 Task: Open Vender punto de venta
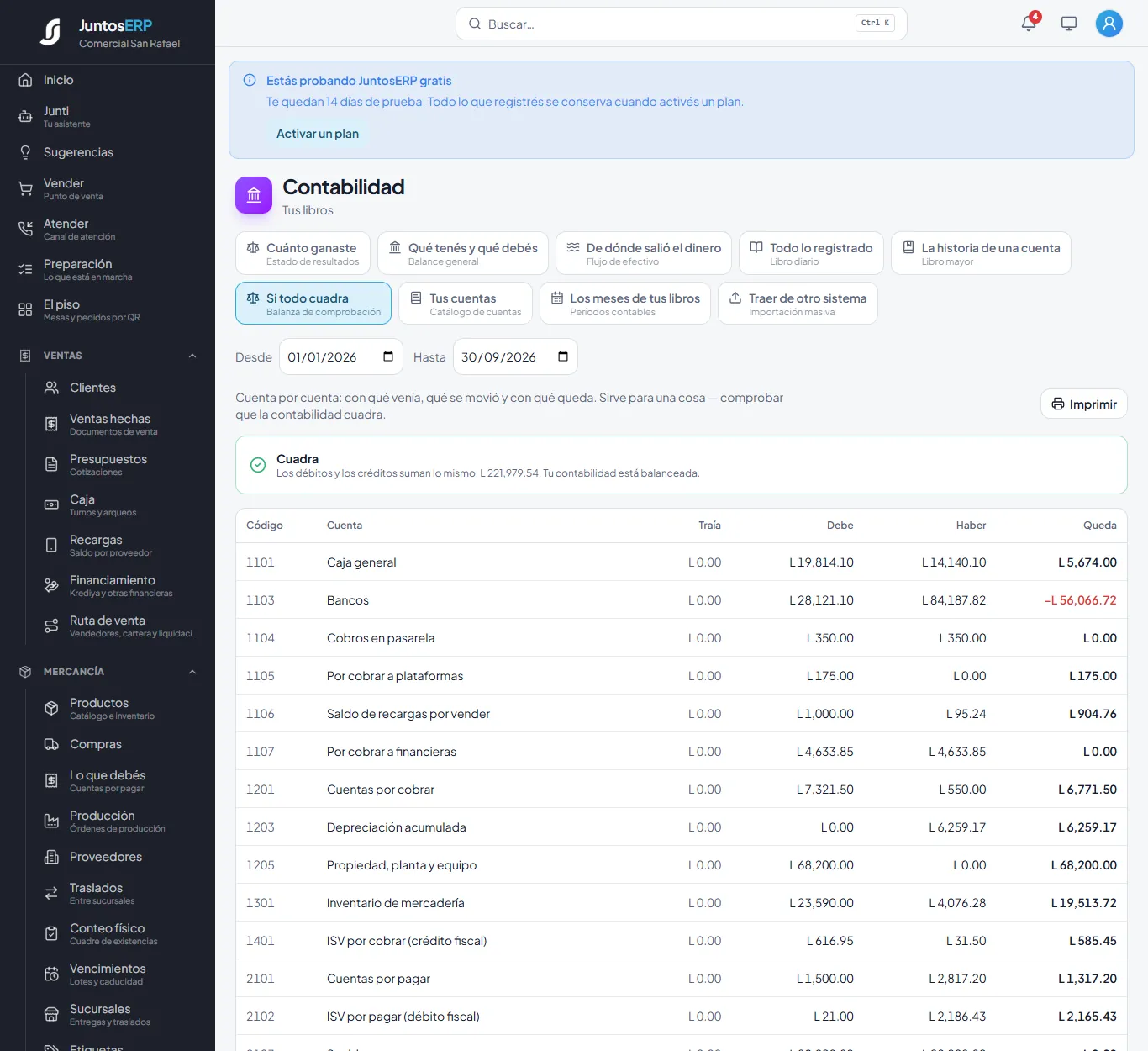108,188
